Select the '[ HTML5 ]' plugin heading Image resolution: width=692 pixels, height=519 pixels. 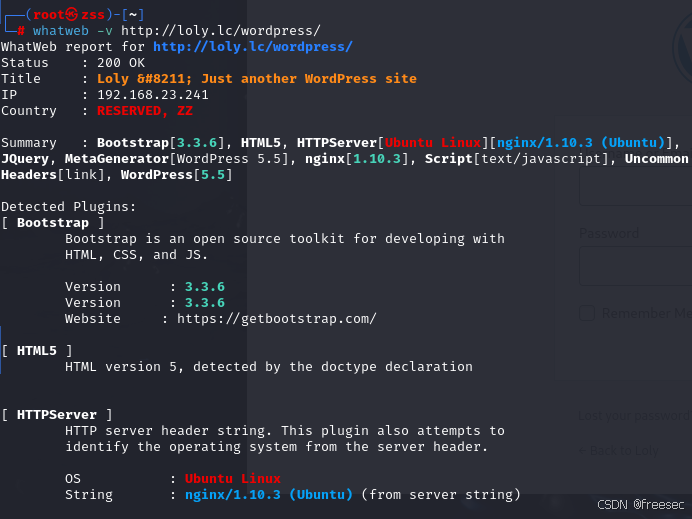click(37, 351)
